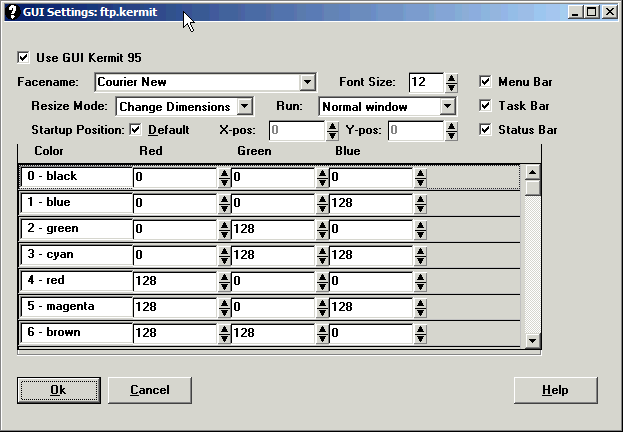Disable the Menu Bar checkbox
The height and width of the screenshot is (432, 623).
click(485, 82)
